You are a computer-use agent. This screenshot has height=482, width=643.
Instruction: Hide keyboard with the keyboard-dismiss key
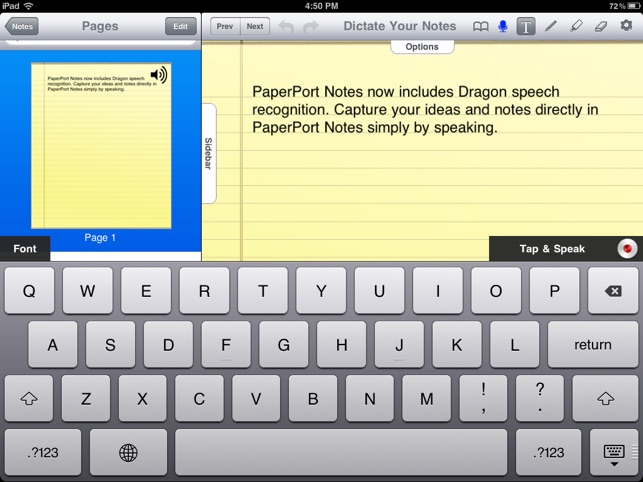pos(614,452)
